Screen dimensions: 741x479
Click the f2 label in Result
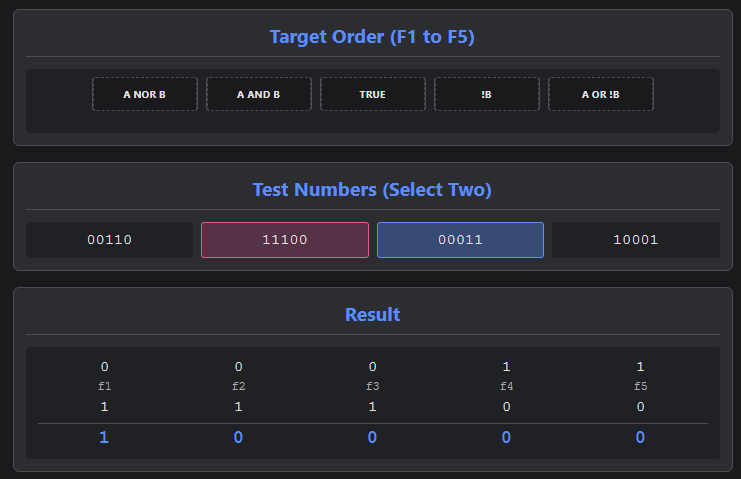pos(239,387)
